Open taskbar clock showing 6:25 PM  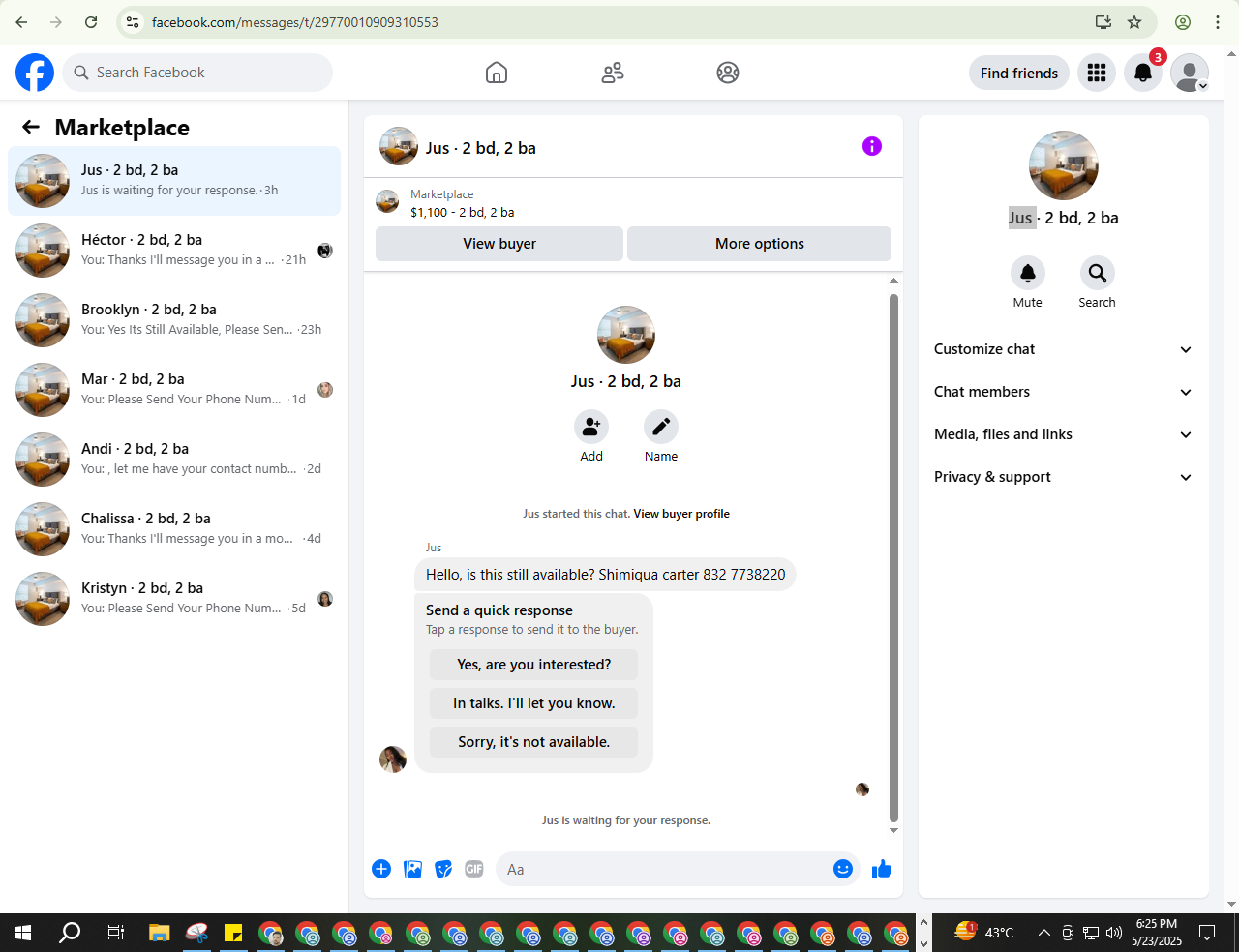[x=1157, y=933]
